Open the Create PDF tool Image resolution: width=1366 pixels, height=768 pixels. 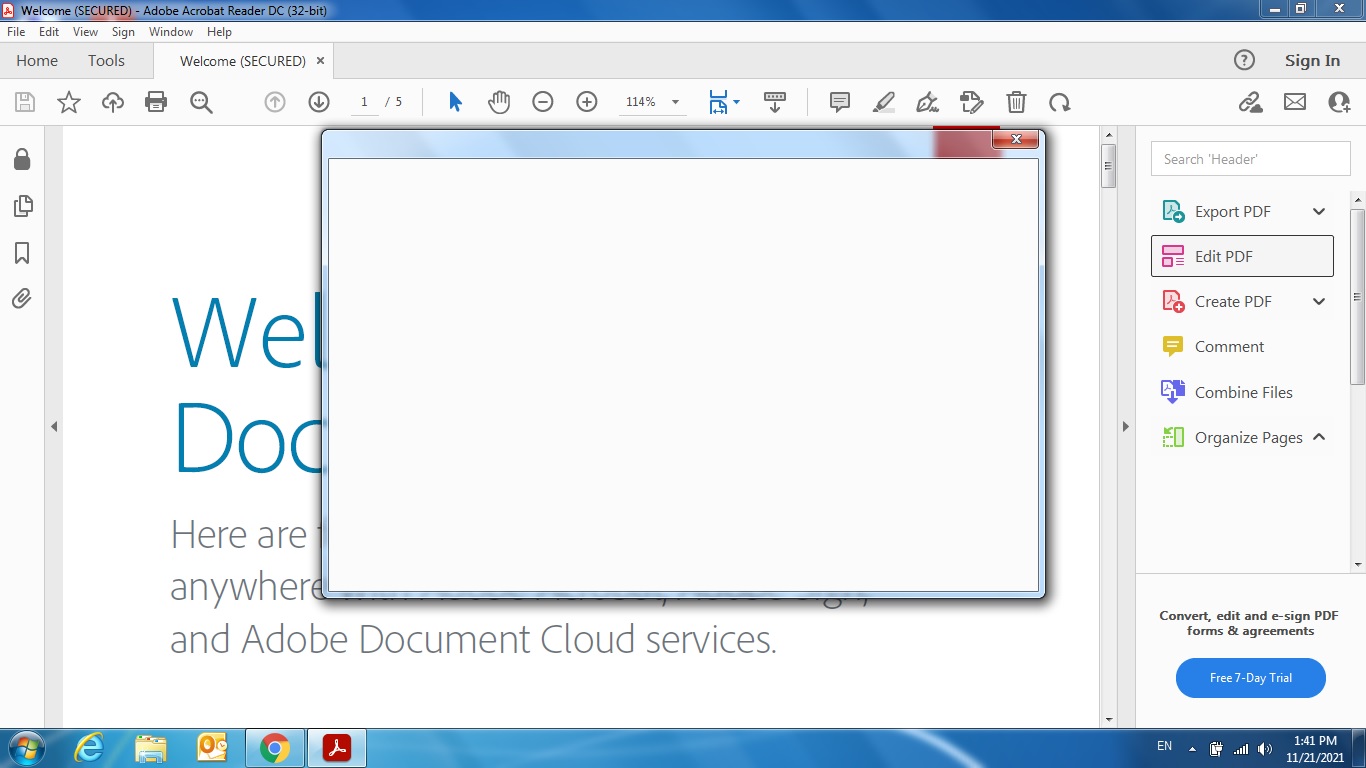1231,301
